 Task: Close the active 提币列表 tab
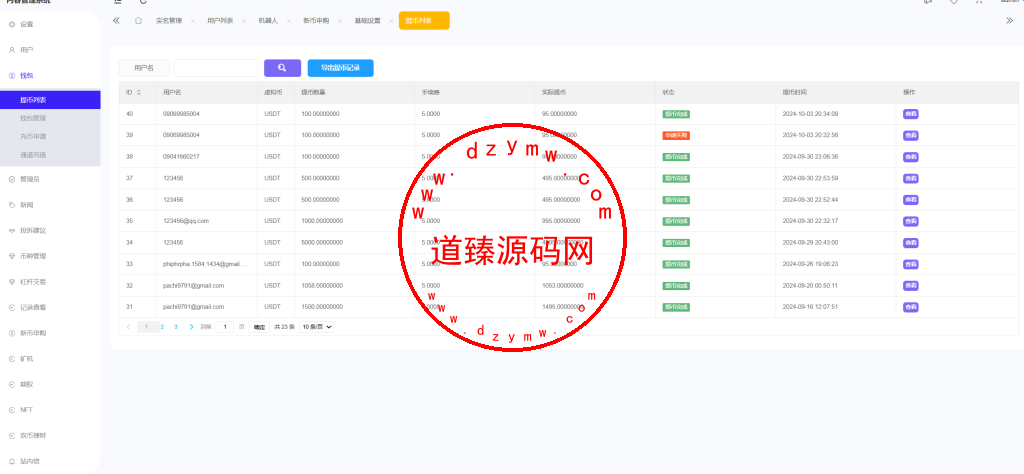(442, 22)
